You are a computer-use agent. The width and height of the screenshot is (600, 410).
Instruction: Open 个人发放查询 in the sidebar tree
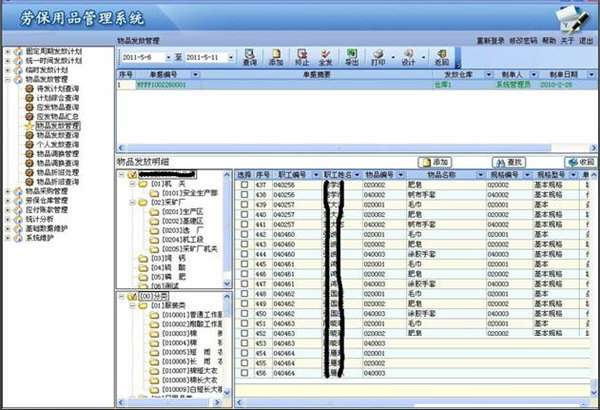57,144
